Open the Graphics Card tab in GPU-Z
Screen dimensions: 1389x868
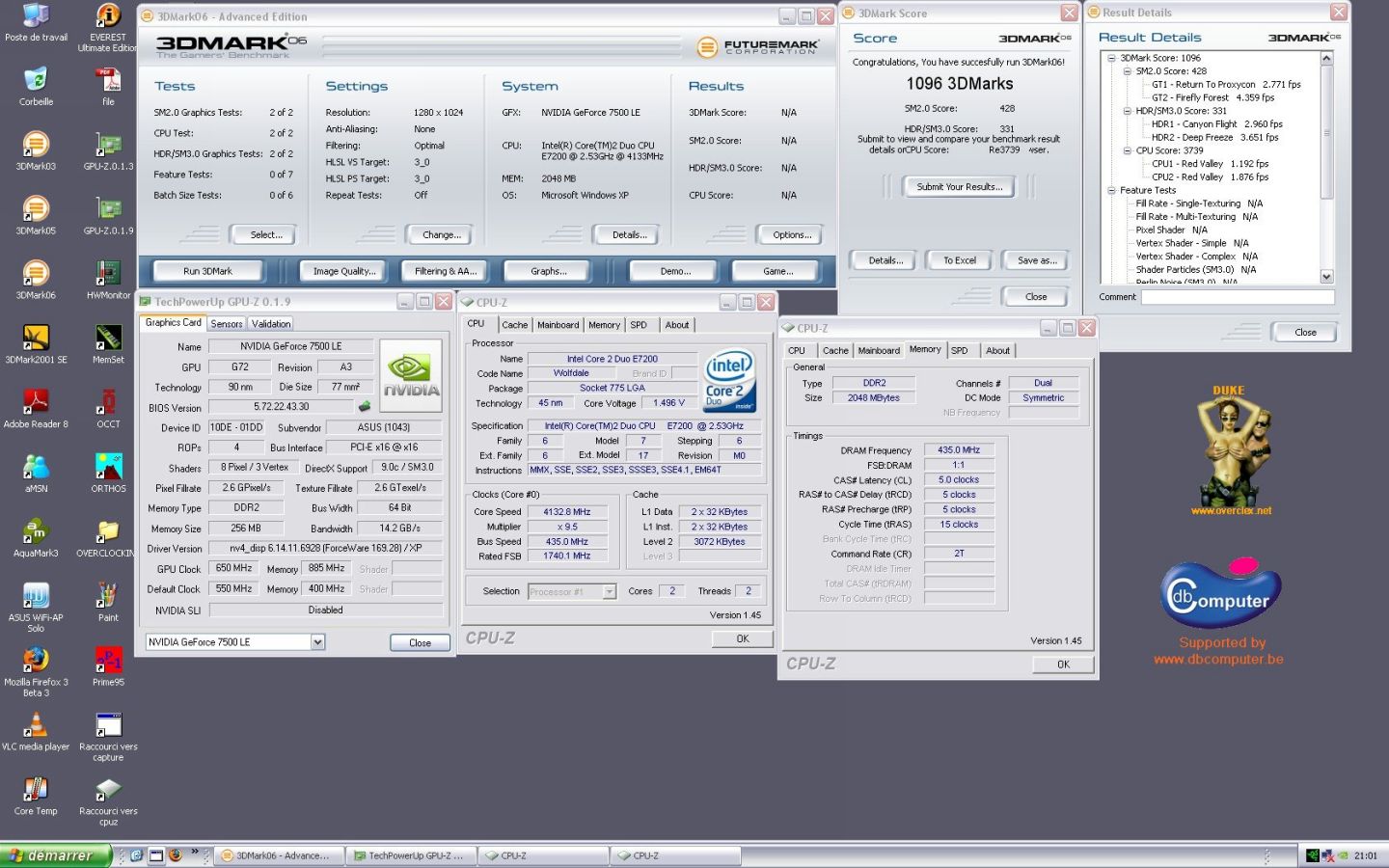click(174, 323)
